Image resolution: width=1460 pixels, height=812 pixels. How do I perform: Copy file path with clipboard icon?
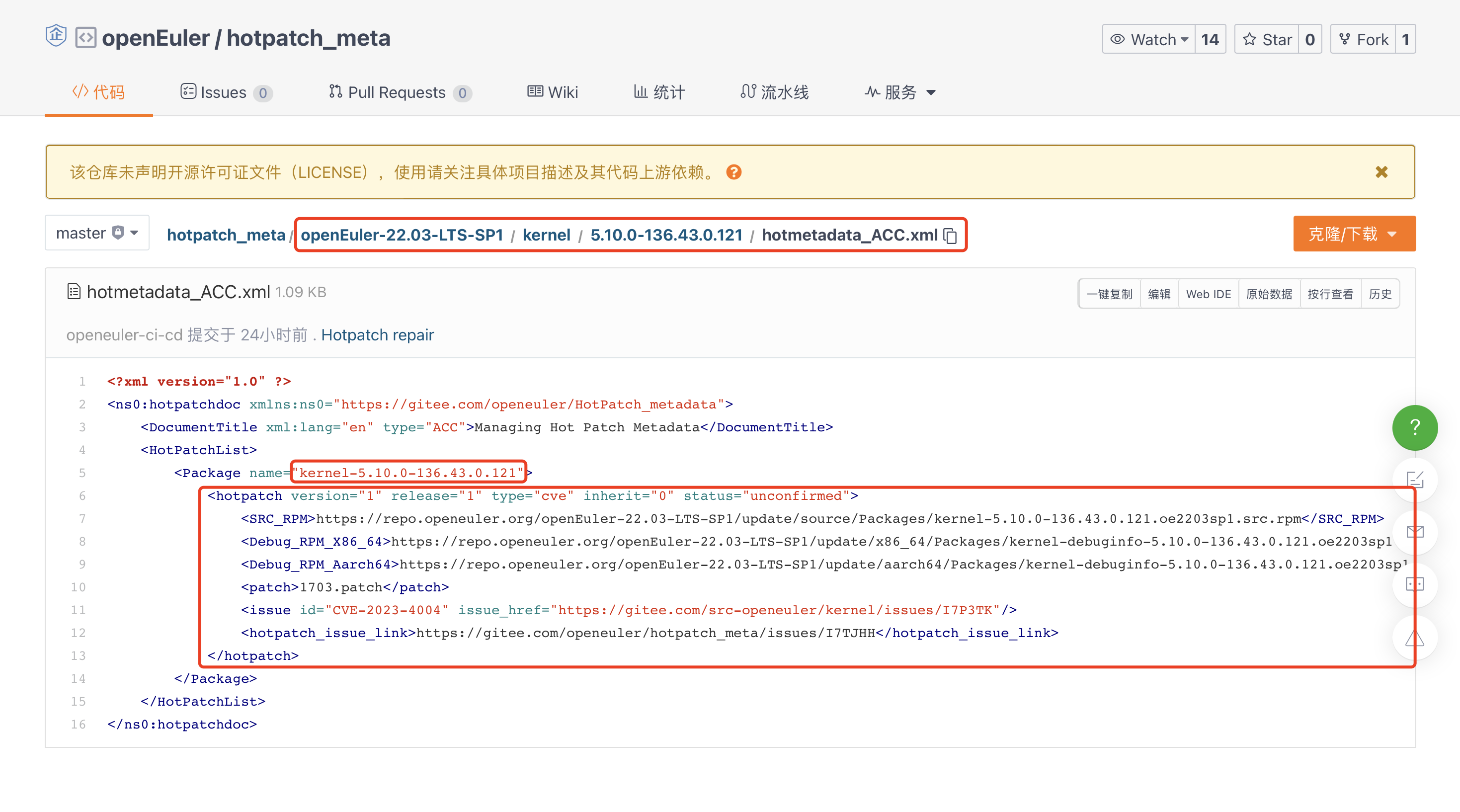[x=951, y=235]
